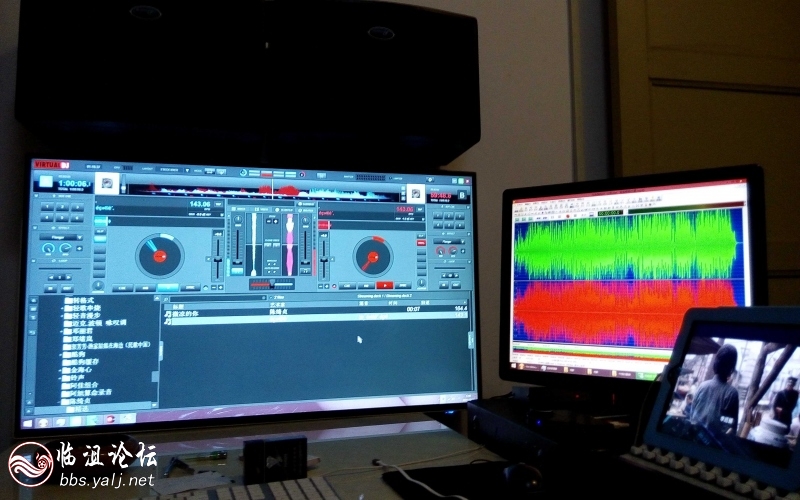Select the 铃声 folder in the browser
Screen dimensions: 800x500
[x=76, y=378]
